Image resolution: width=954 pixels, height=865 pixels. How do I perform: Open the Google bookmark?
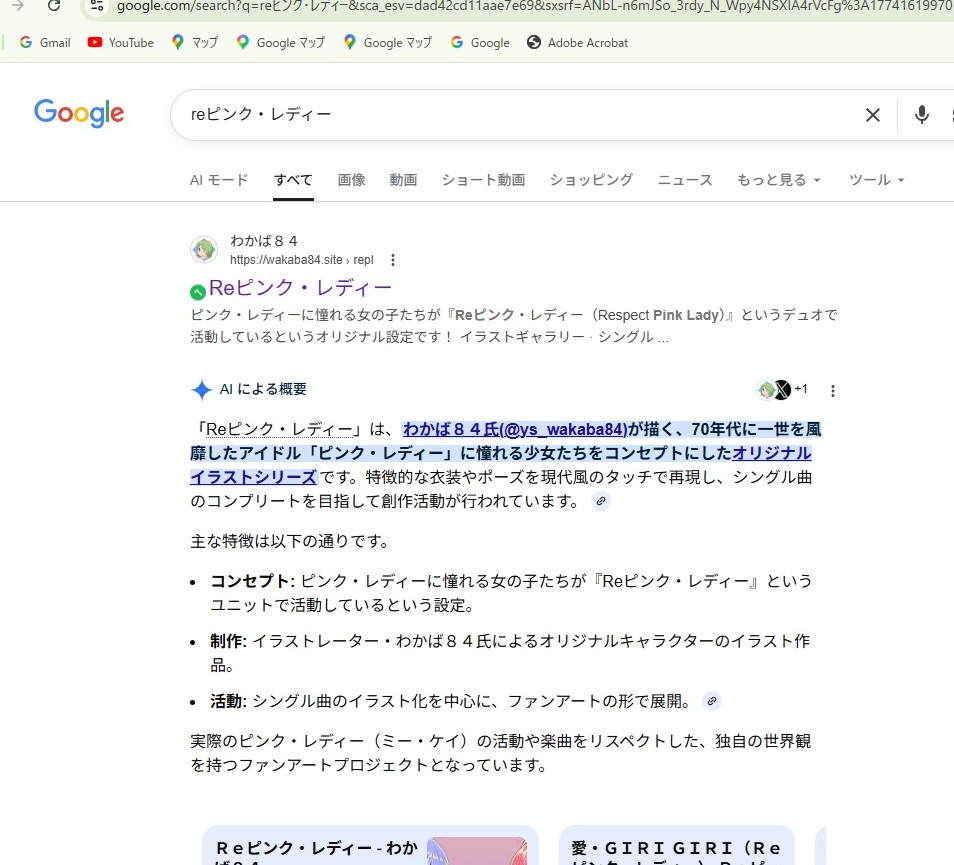(480, 43)
